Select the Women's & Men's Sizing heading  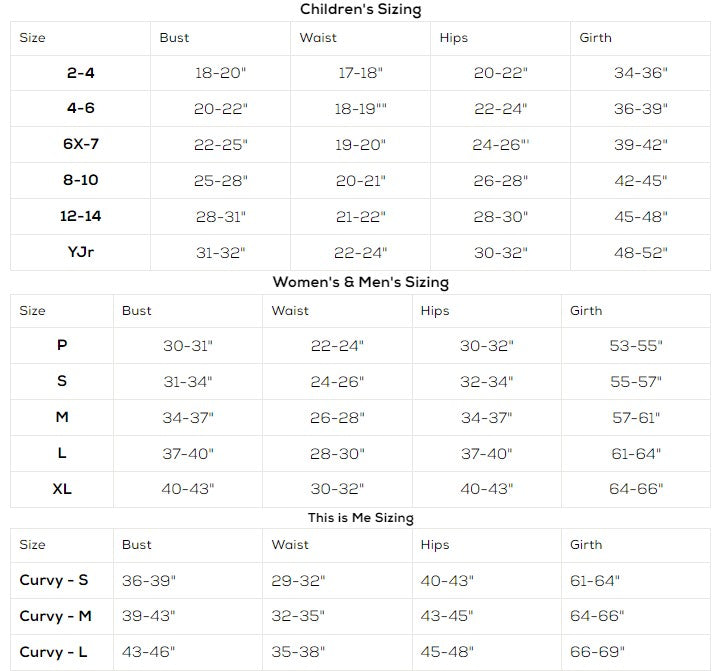[360, 283]
